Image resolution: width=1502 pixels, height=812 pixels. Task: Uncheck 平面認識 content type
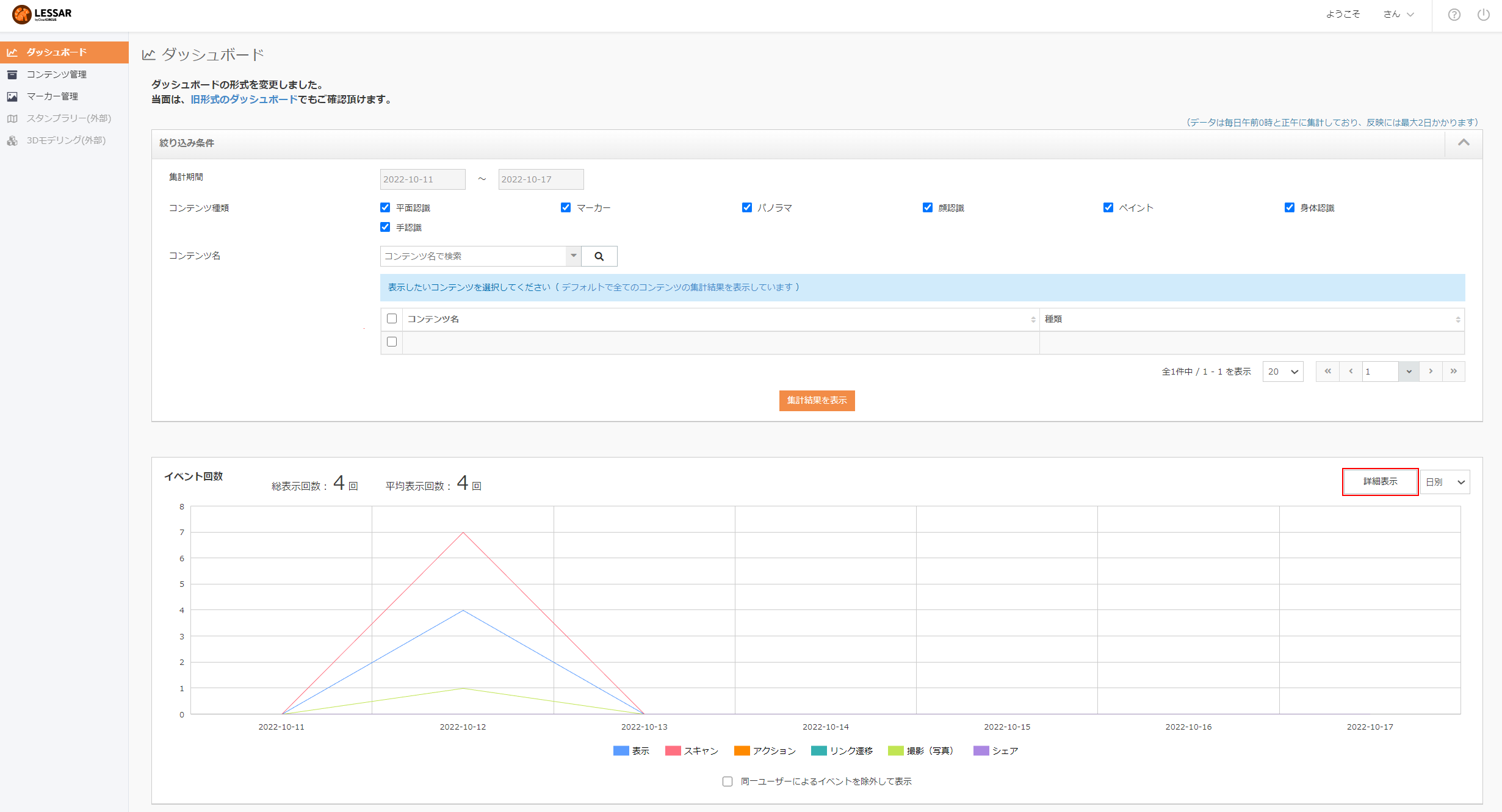click(x=385, y=207)
